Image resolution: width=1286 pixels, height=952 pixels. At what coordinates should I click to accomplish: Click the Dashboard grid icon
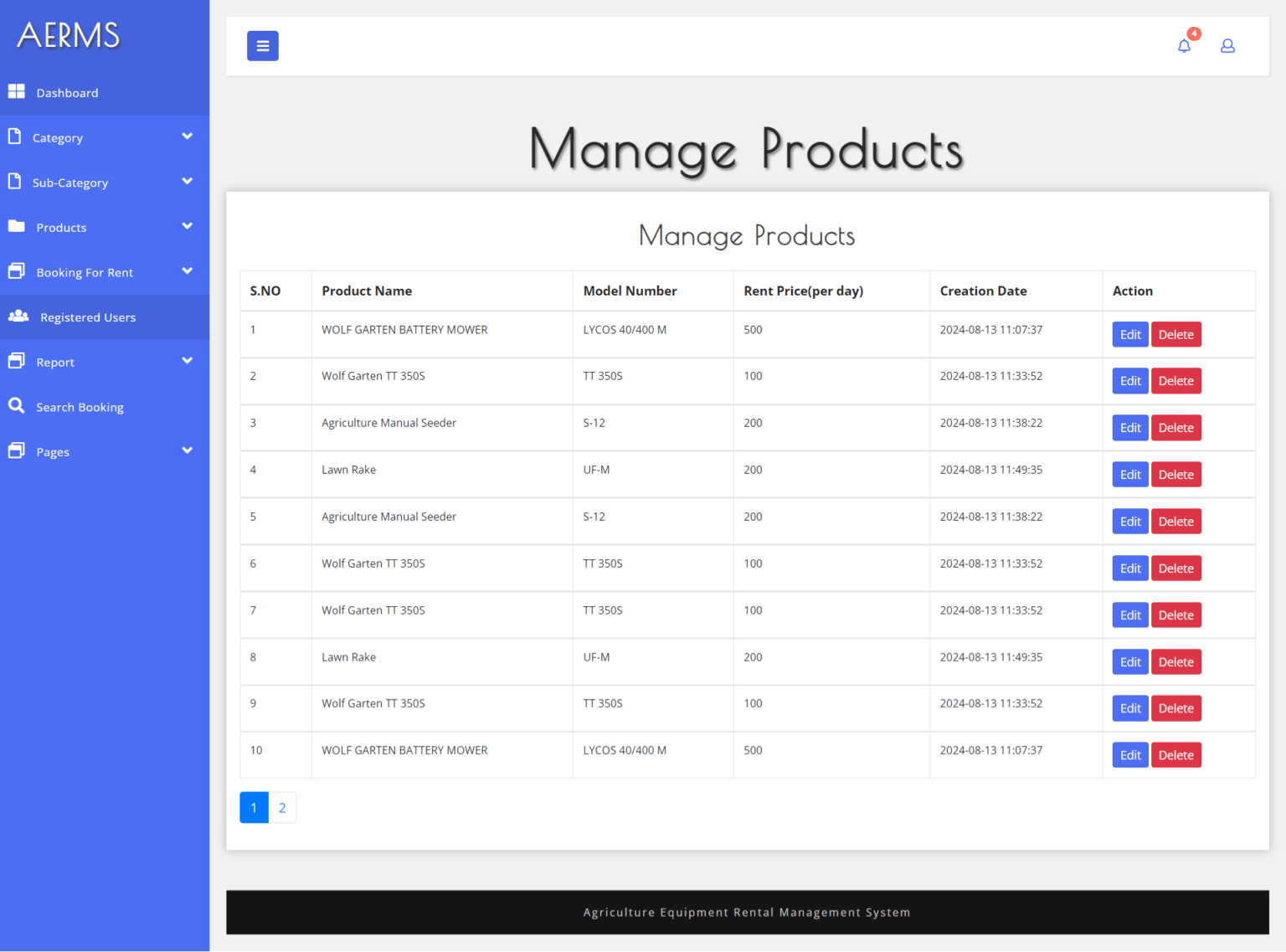[x=17, y=91]
